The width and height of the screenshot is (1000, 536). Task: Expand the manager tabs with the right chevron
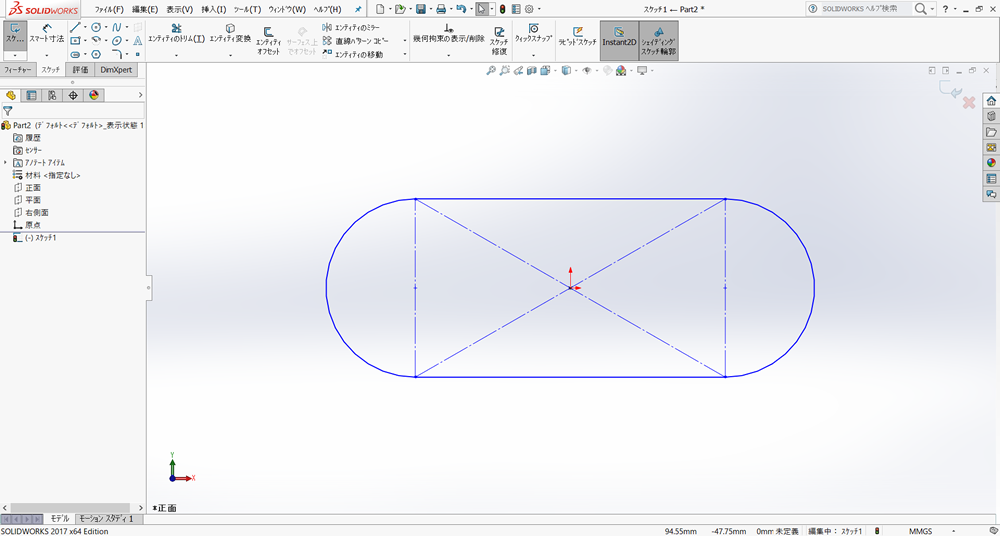(140, 95)
